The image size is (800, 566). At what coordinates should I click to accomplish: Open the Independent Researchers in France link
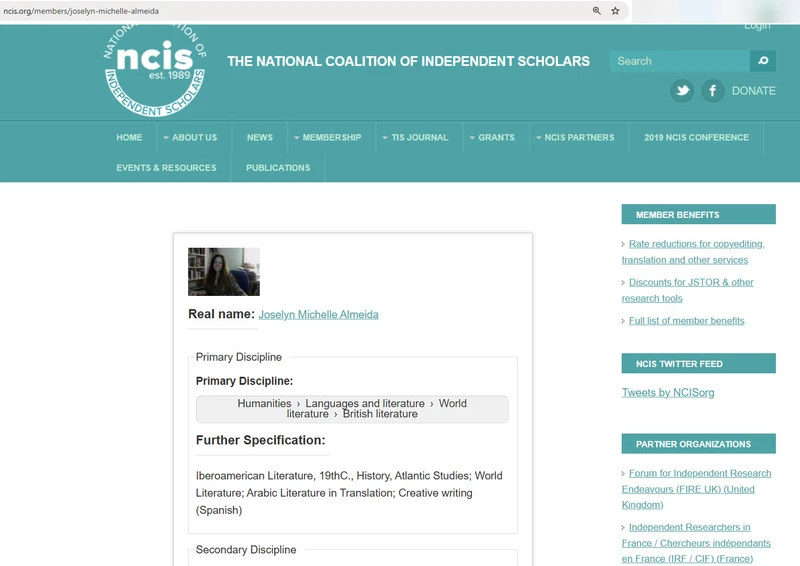point(696,543)
